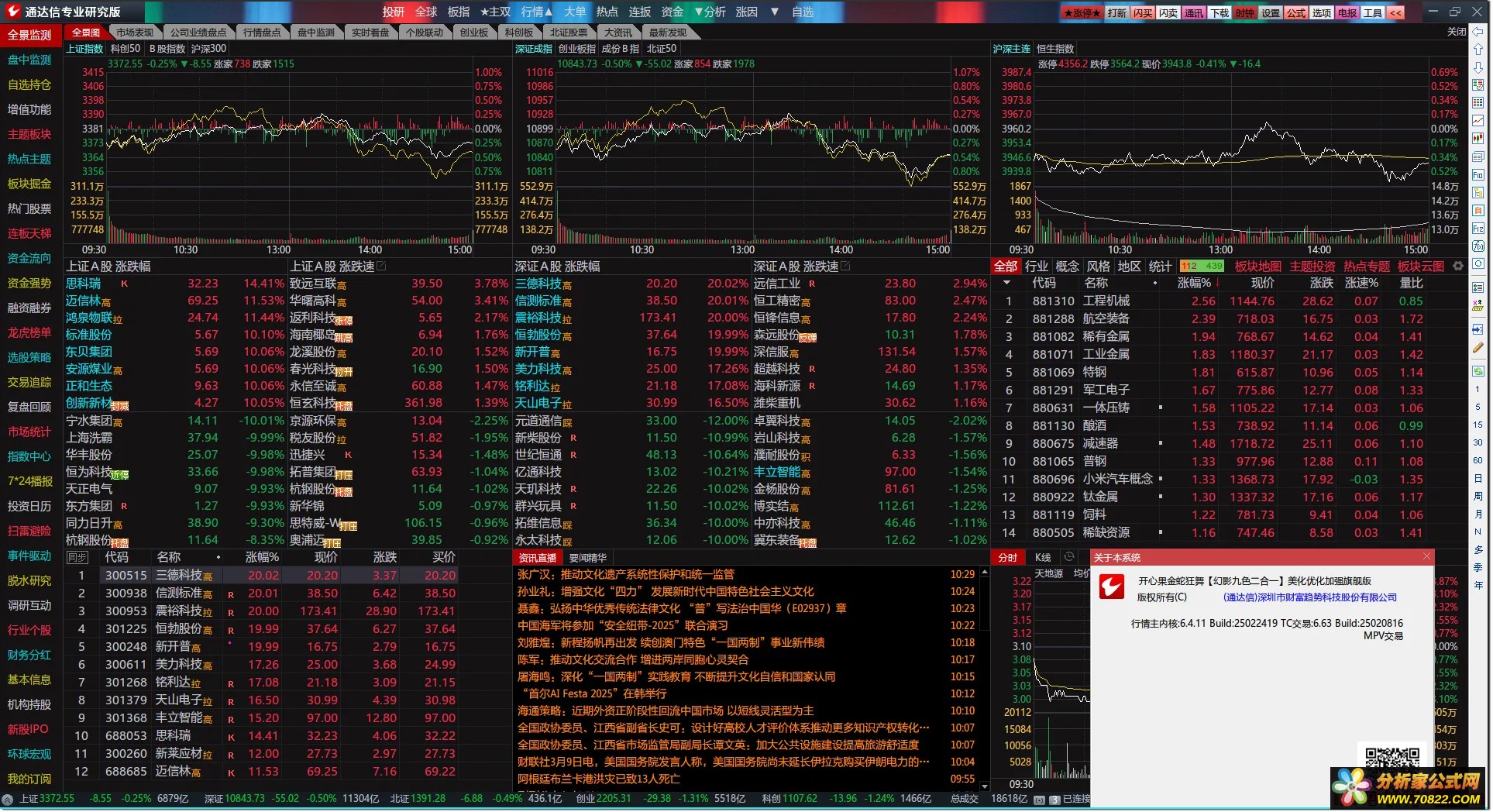This screenshot has height=812, width=1493.
Task: Open the colored quote grid icon
Action: [x=1478, y=102]
